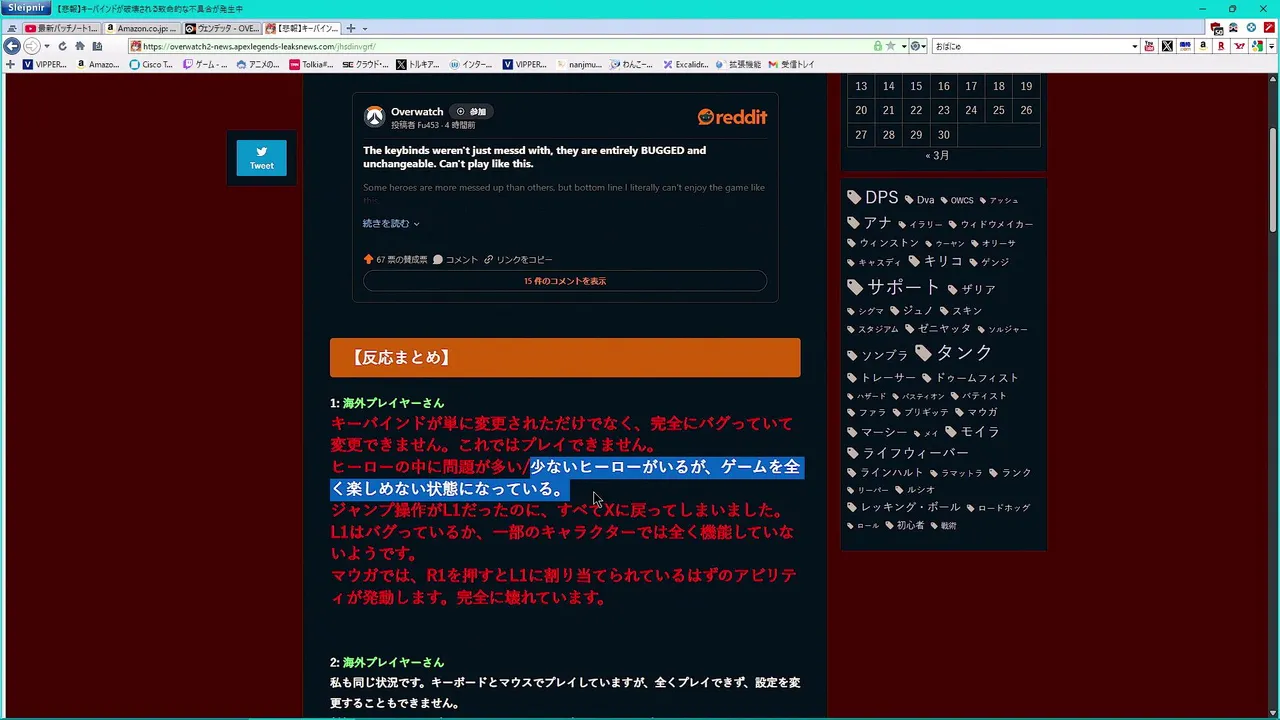Open the レッキング・ボール tag link
The height and width of the screenshot is (720, 1280).
point(904,507)
